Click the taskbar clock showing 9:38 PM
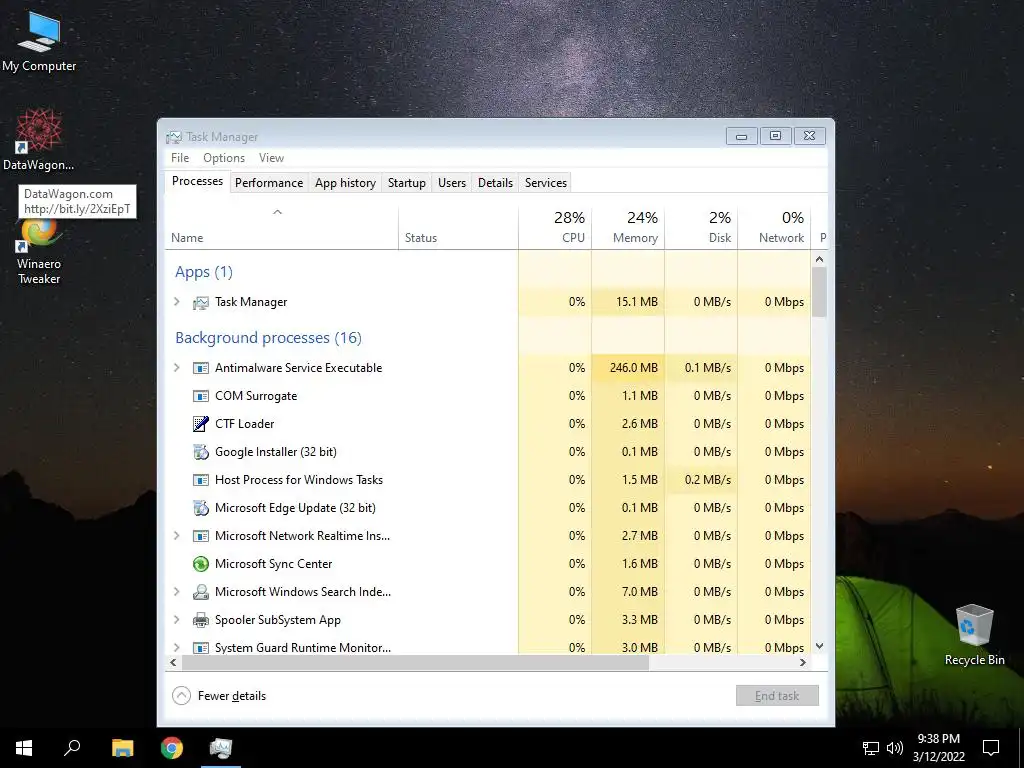Viewport: 1024px width, 768px height. tap(938, 748)
